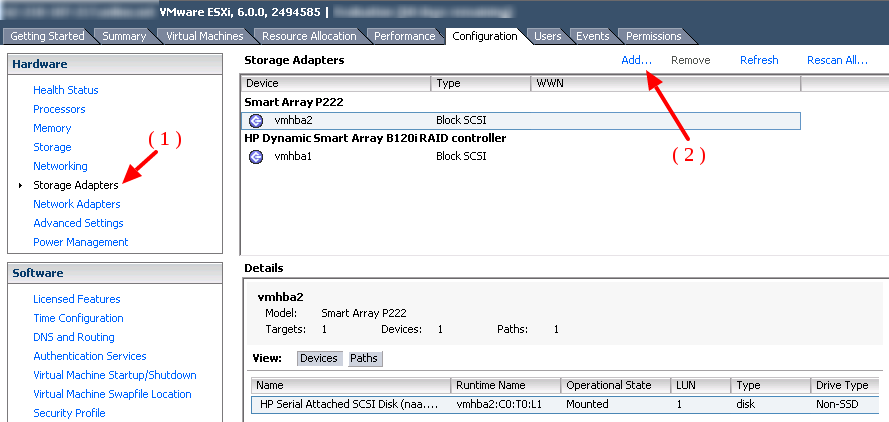
Task: Switch to Paths view
Action: (x=364, y=358)
